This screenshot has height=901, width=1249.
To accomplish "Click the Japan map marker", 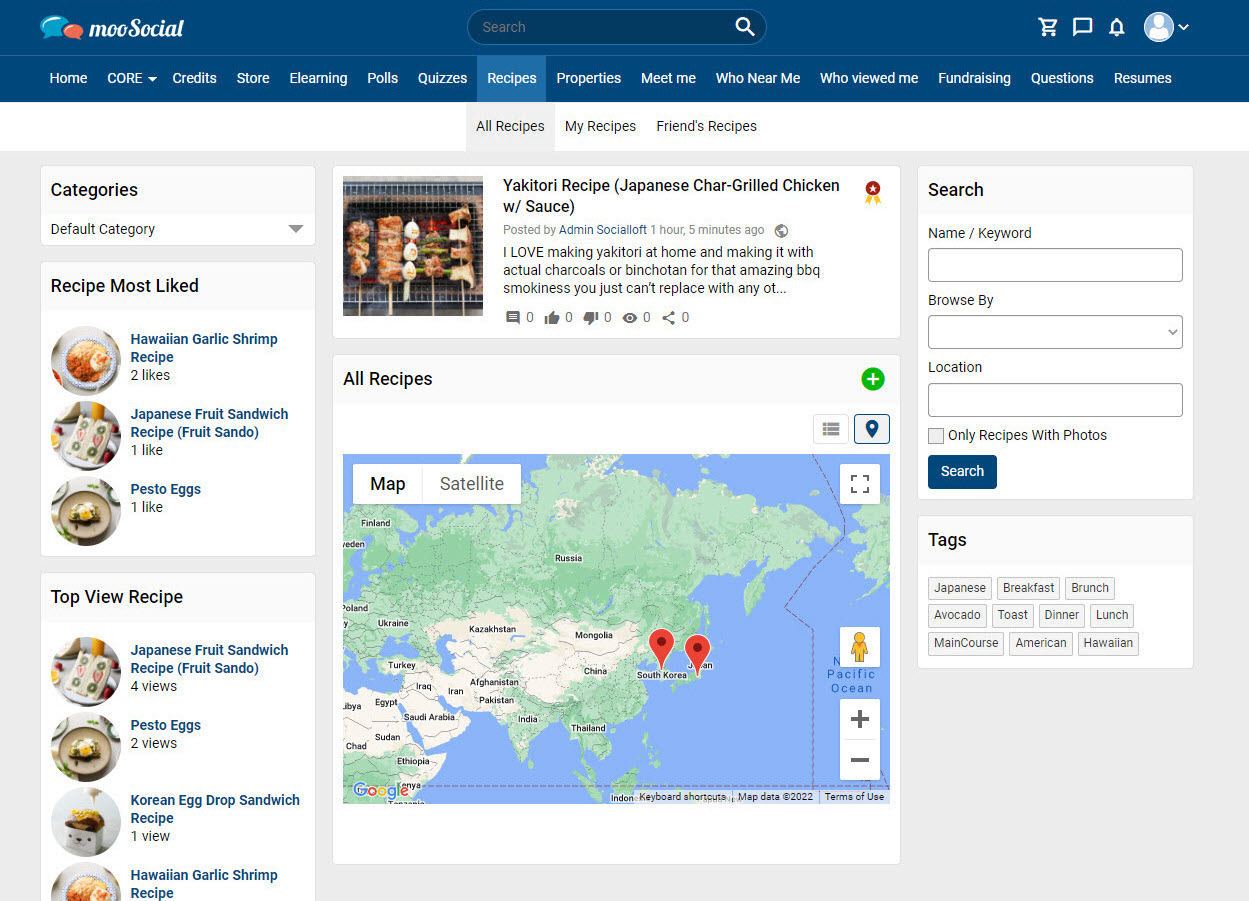I will coord(697,655).
